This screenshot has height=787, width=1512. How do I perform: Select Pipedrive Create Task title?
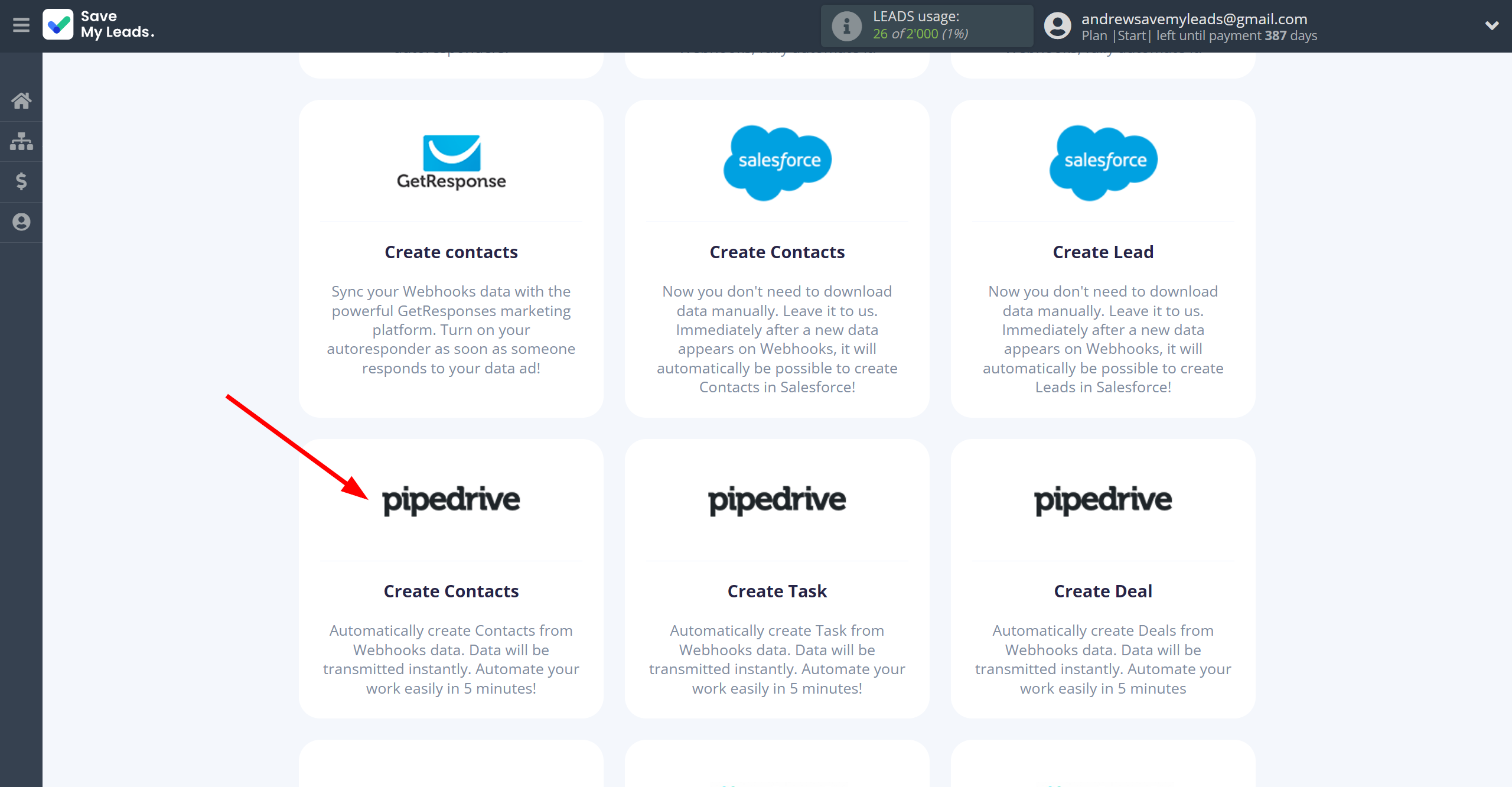[x=777, y=591]
